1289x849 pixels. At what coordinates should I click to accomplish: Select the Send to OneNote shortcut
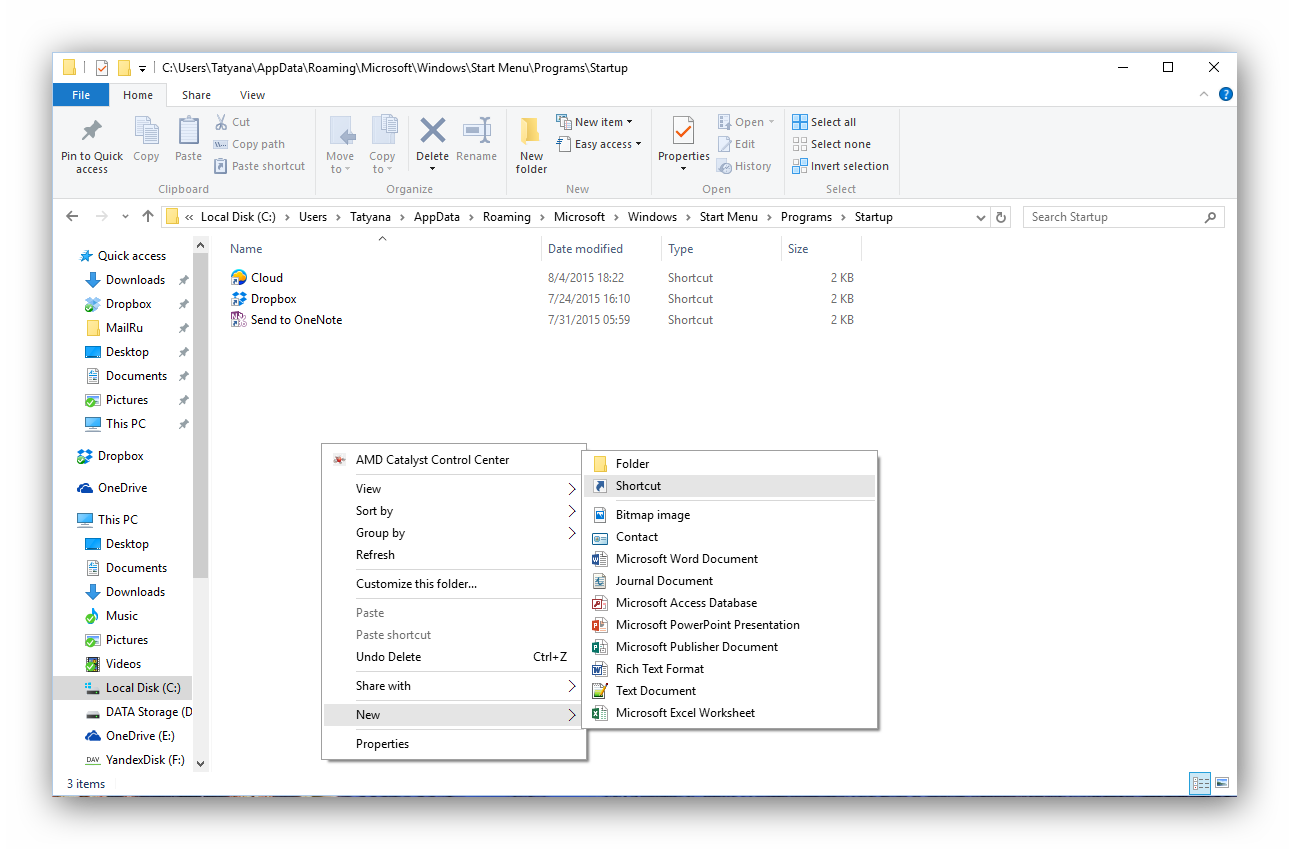click(x=286, y=320)
